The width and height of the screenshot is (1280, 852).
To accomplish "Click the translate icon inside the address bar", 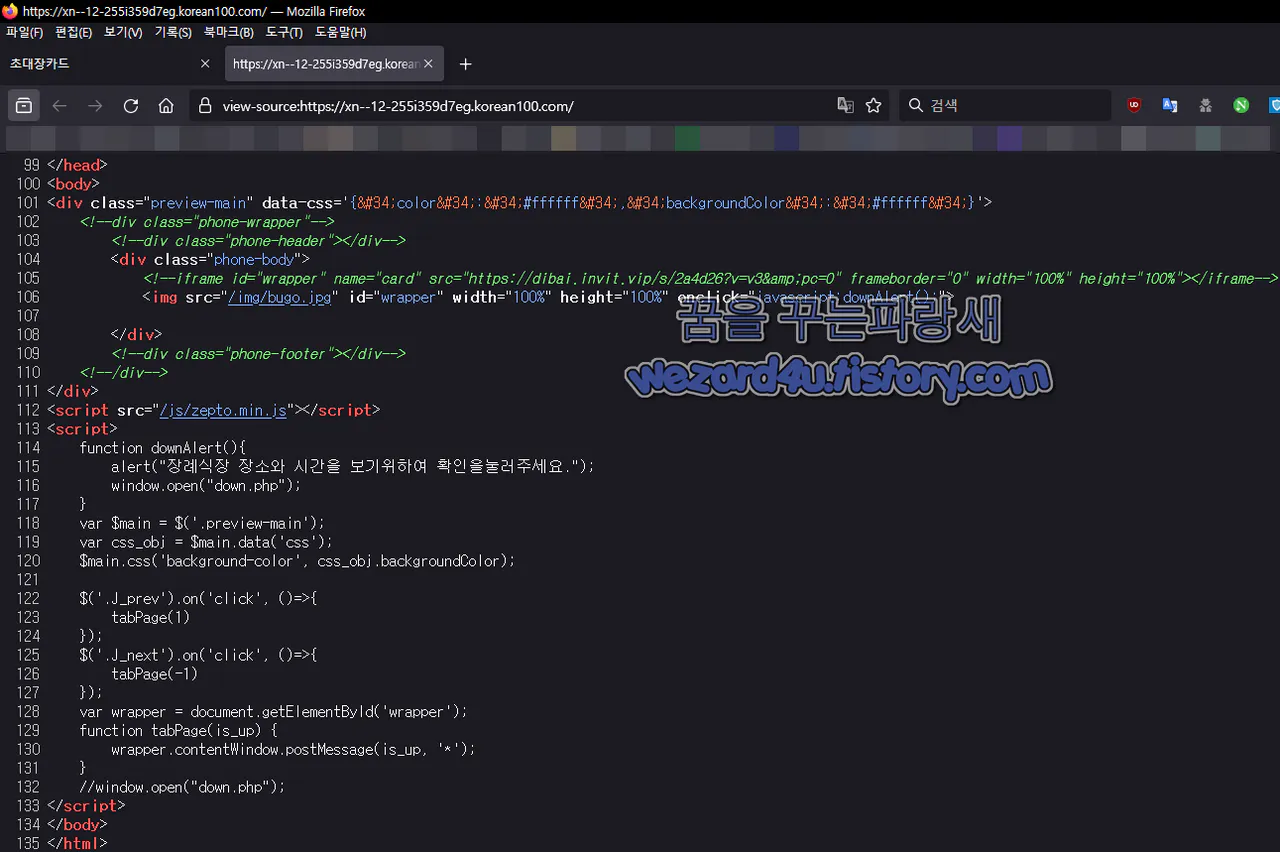I will pyautogui.click(x=845, y=105).
